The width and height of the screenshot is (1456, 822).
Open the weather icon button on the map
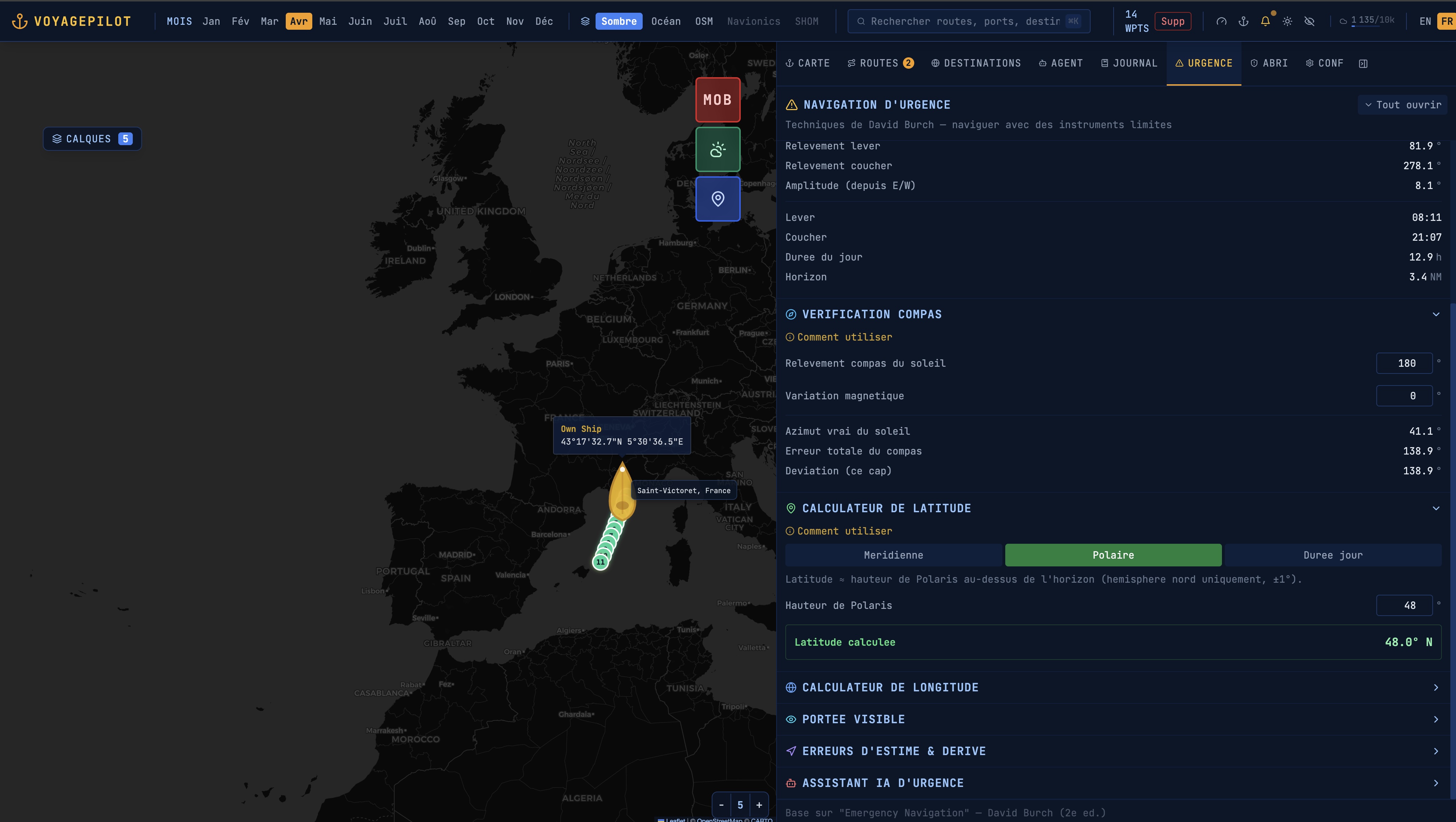(717, 149)
